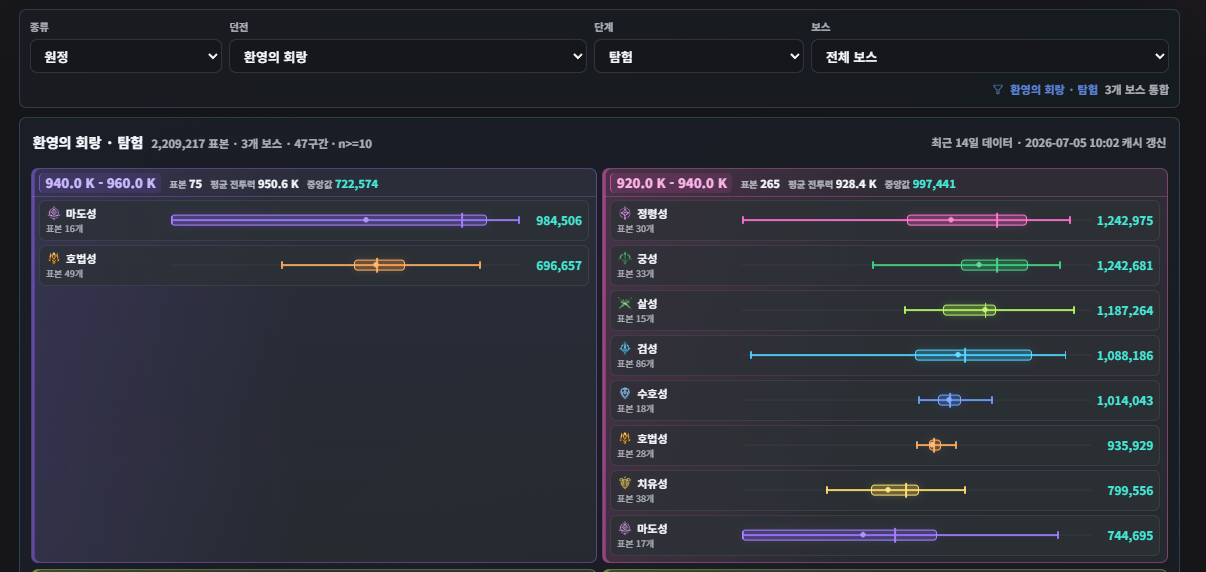Click the 940.0 K - 960.0 K range badge
The image size is (1206, 572).
coord(100,183)
